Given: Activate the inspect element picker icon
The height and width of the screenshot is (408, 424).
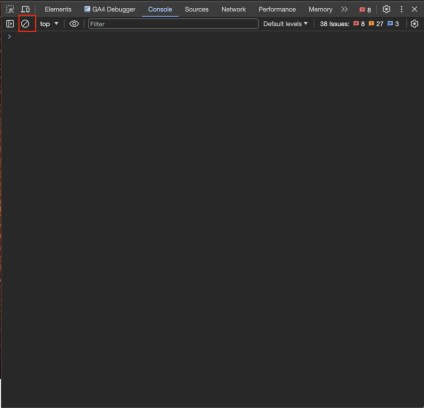Looking at the screenshot, I should point(10,9).
